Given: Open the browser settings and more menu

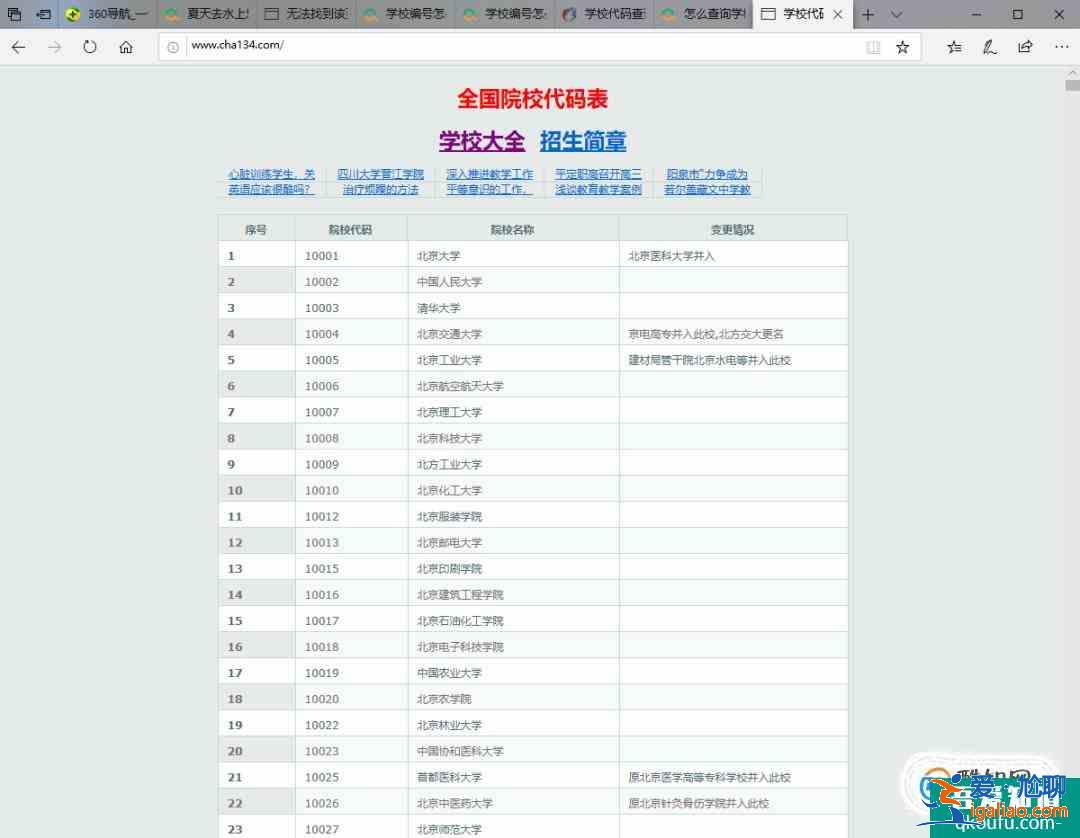Looking at the screenshot, I should (1061, 47).
